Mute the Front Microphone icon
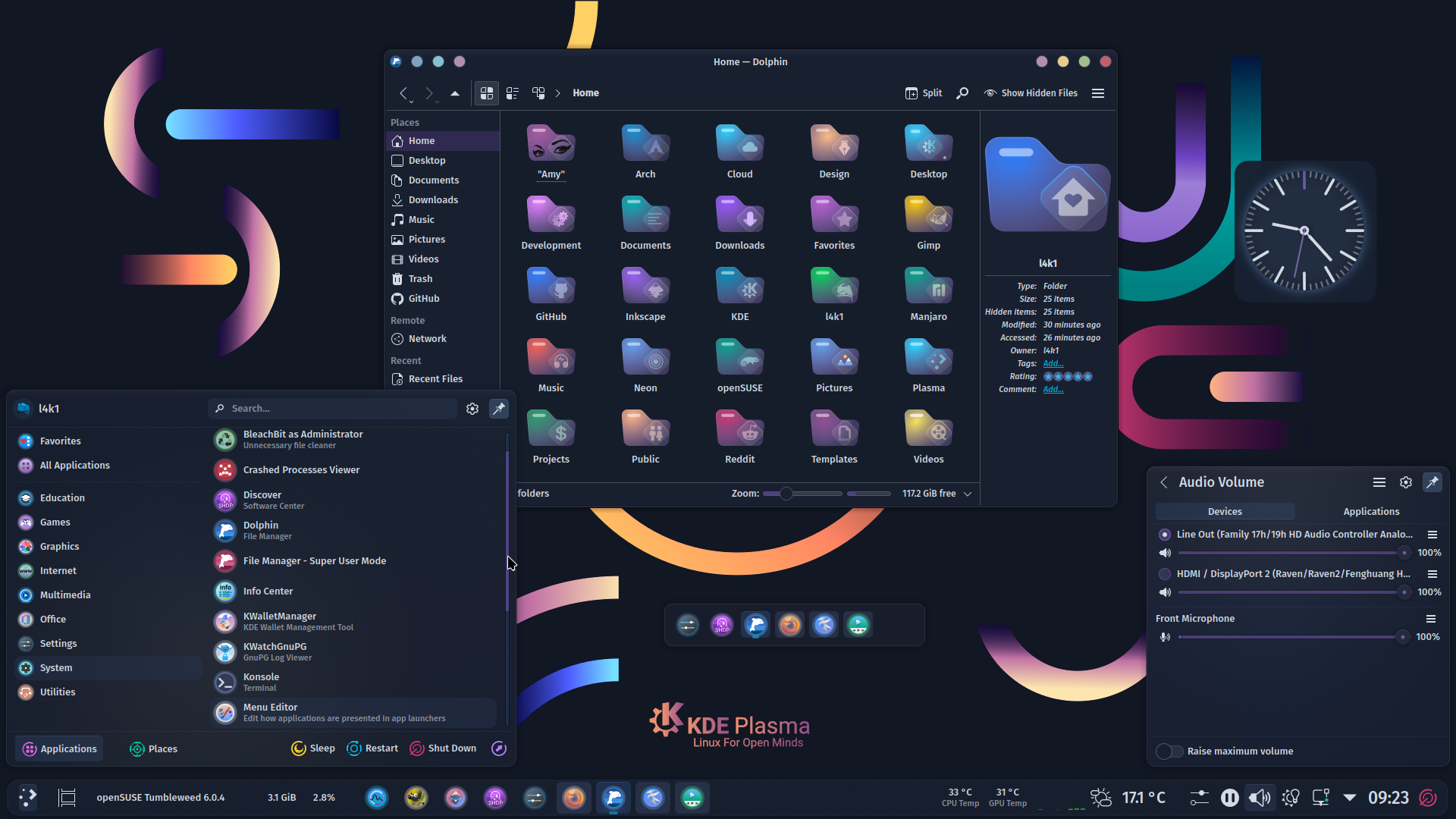This screenshot has width=1456, height=819. click(1165, 637)
